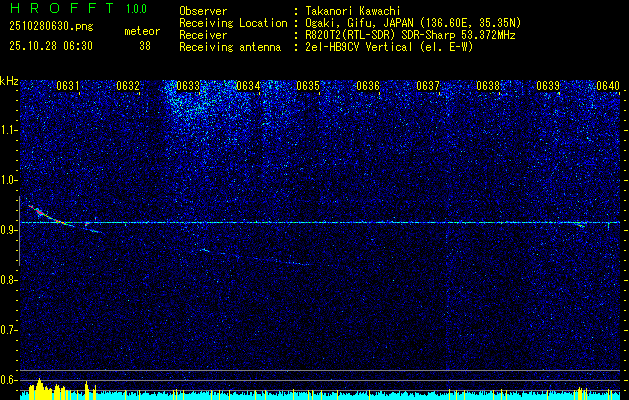
Task: Click the 0.7 frequency axis label
Action: click(x=9, y=330)
